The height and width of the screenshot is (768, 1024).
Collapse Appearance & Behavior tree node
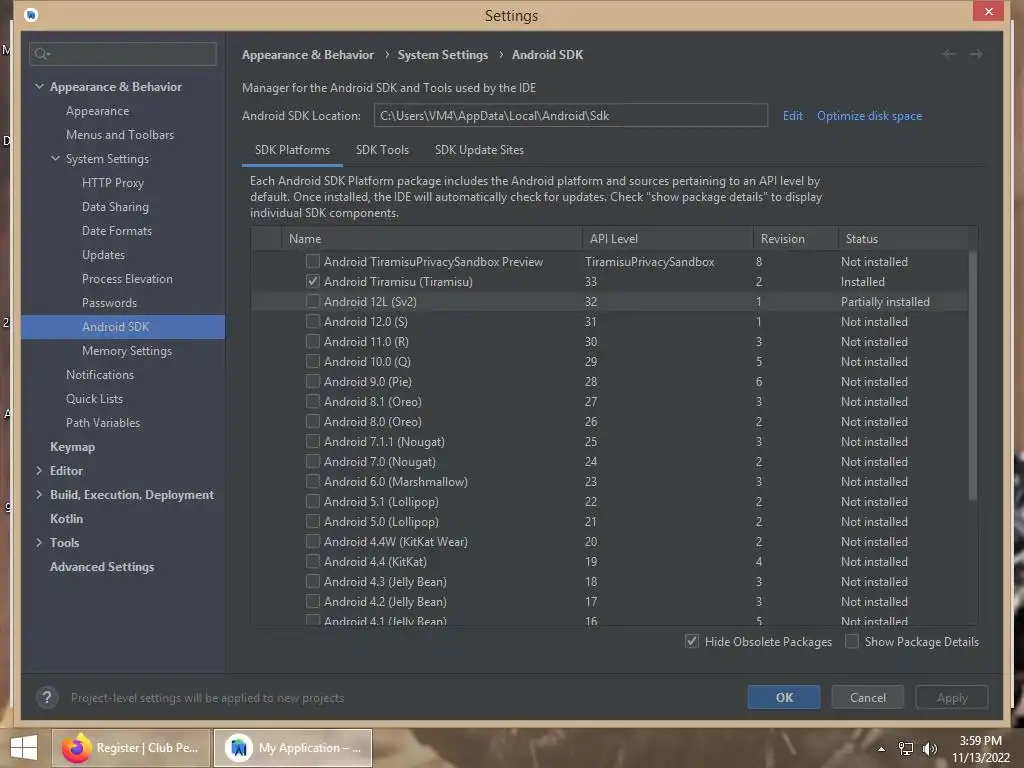(39, 86)
